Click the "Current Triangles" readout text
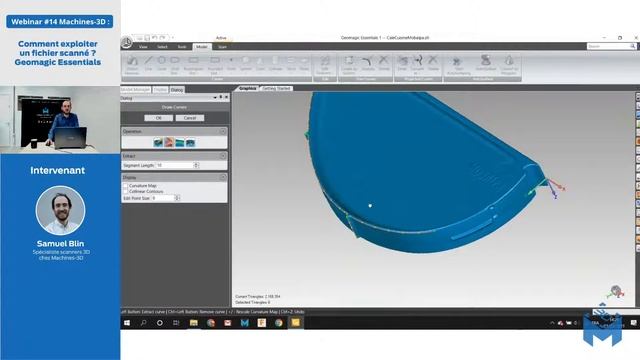This screenshot has width=640, height=360. click(x=258, y=296)
